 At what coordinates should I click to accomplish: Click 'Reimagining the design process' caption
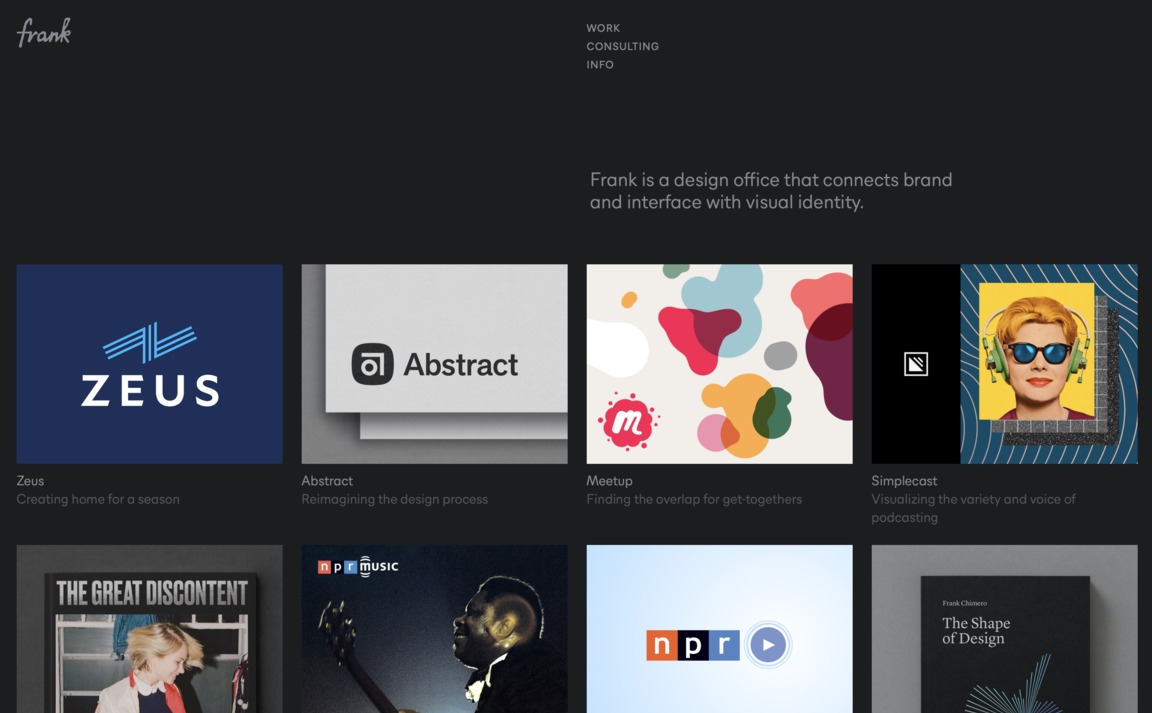click(395, 499)
